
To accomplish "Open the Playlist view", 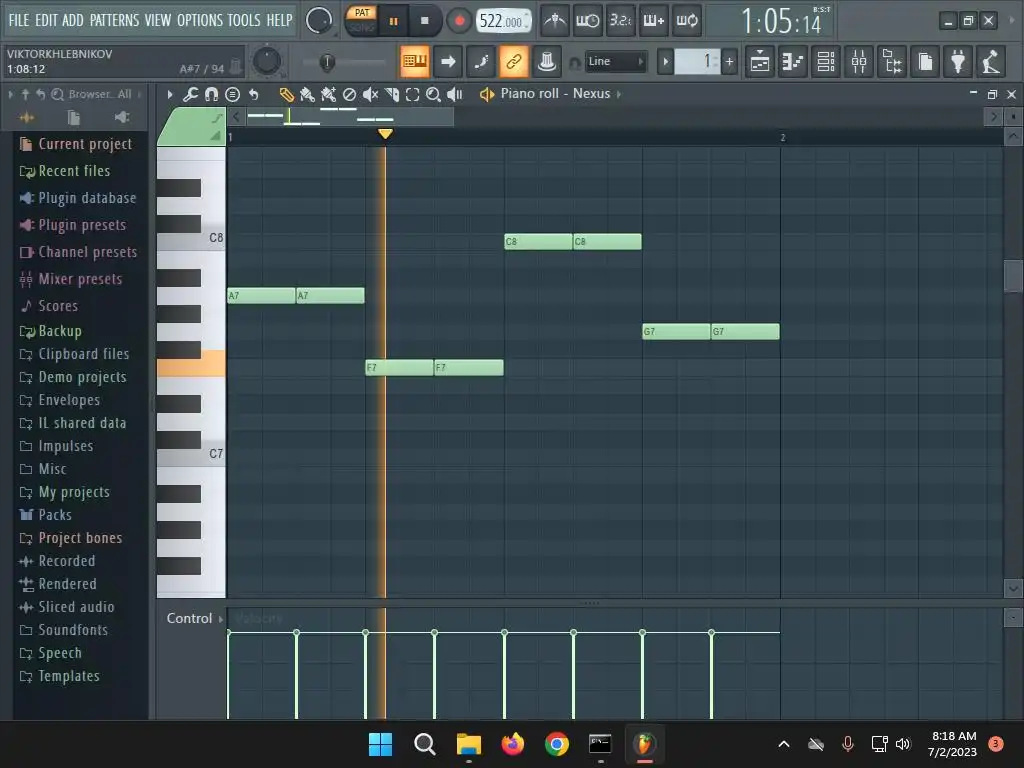I will (x=760, y=61).
